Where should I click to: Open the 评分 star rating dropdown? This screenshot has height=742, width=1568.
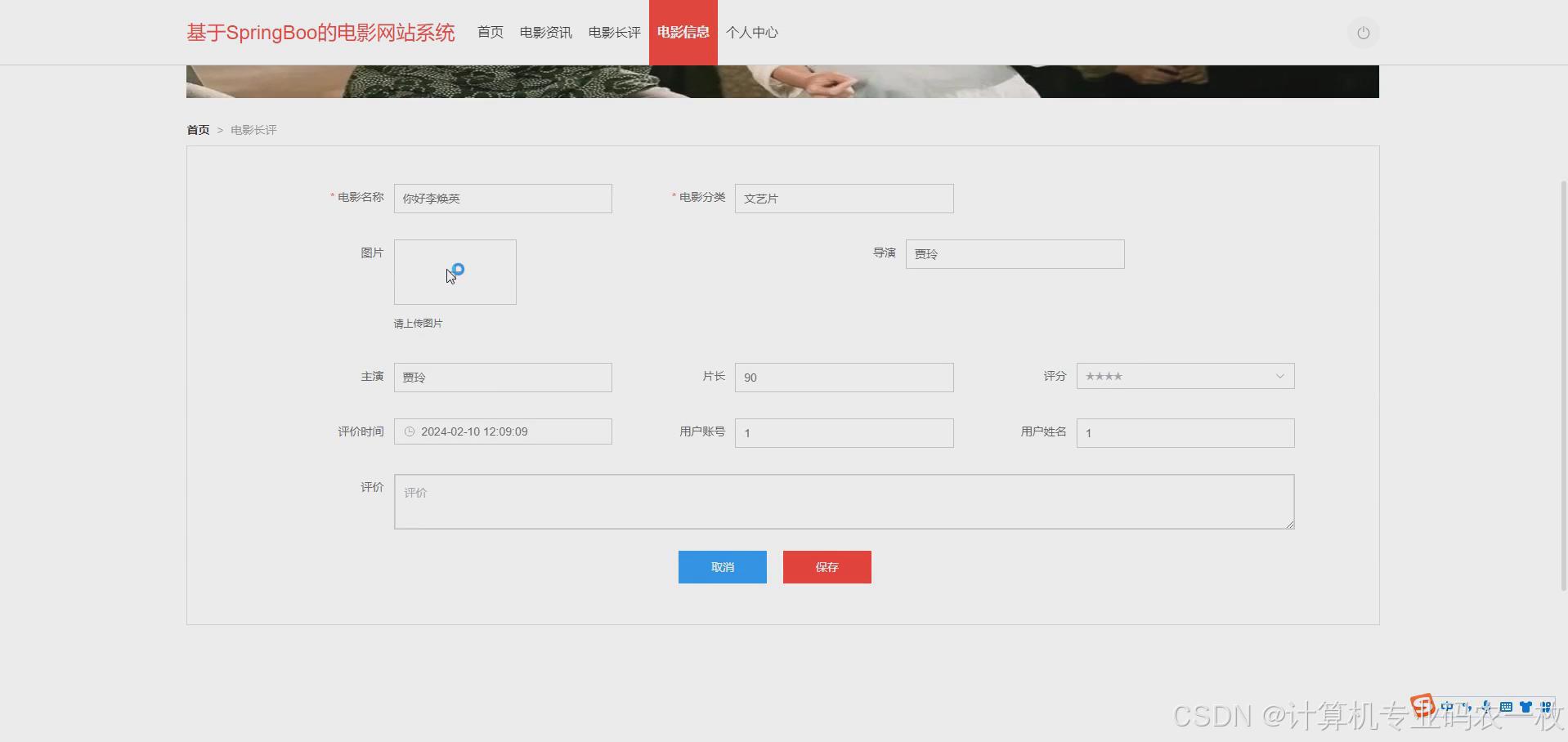click(1184, 376)
